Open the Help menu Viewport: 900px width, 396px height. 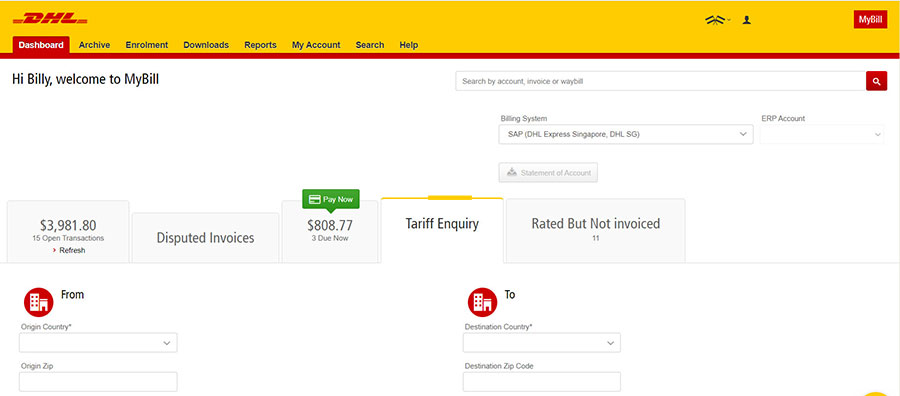coord(409,45)
